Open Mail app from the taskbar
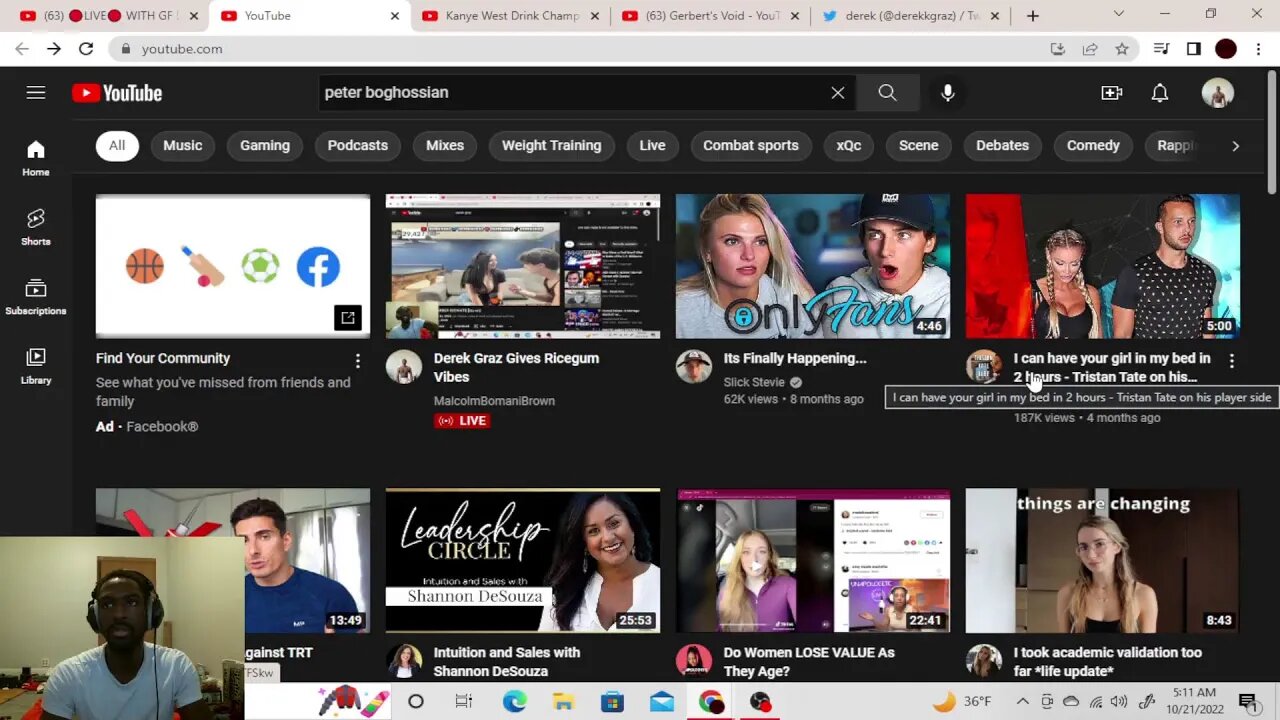This screenshot has height=720, width=1280. point(662,702)
